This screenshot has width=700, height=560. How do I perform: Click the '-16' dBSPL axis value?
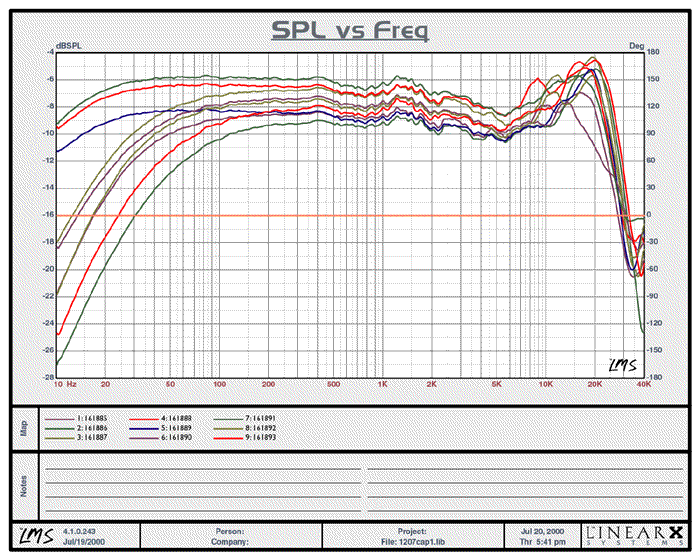point(48,215)
